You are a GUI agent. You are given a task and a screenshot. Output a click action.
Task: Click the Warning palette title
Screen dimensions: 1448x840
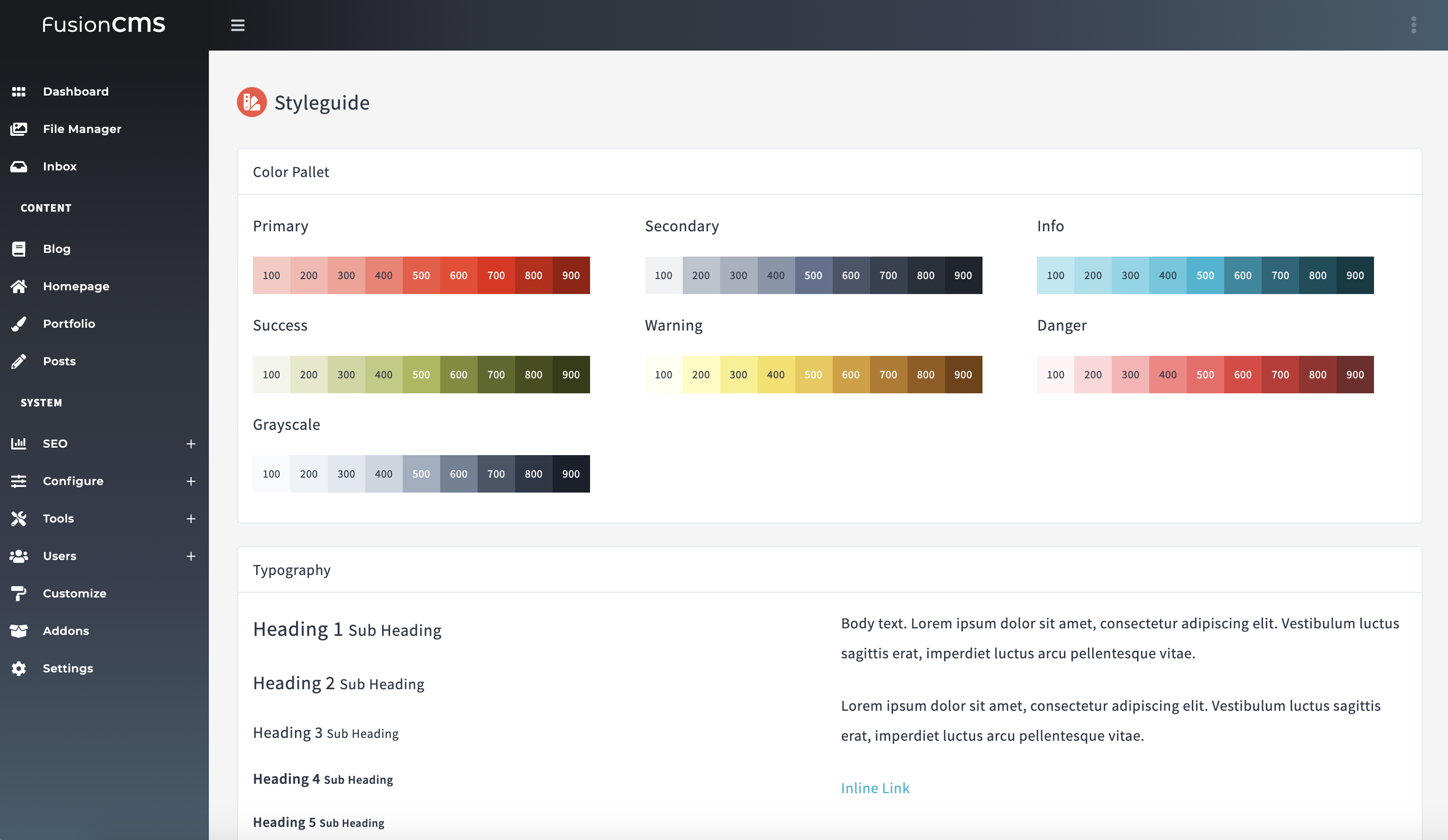tap(674, 325)
